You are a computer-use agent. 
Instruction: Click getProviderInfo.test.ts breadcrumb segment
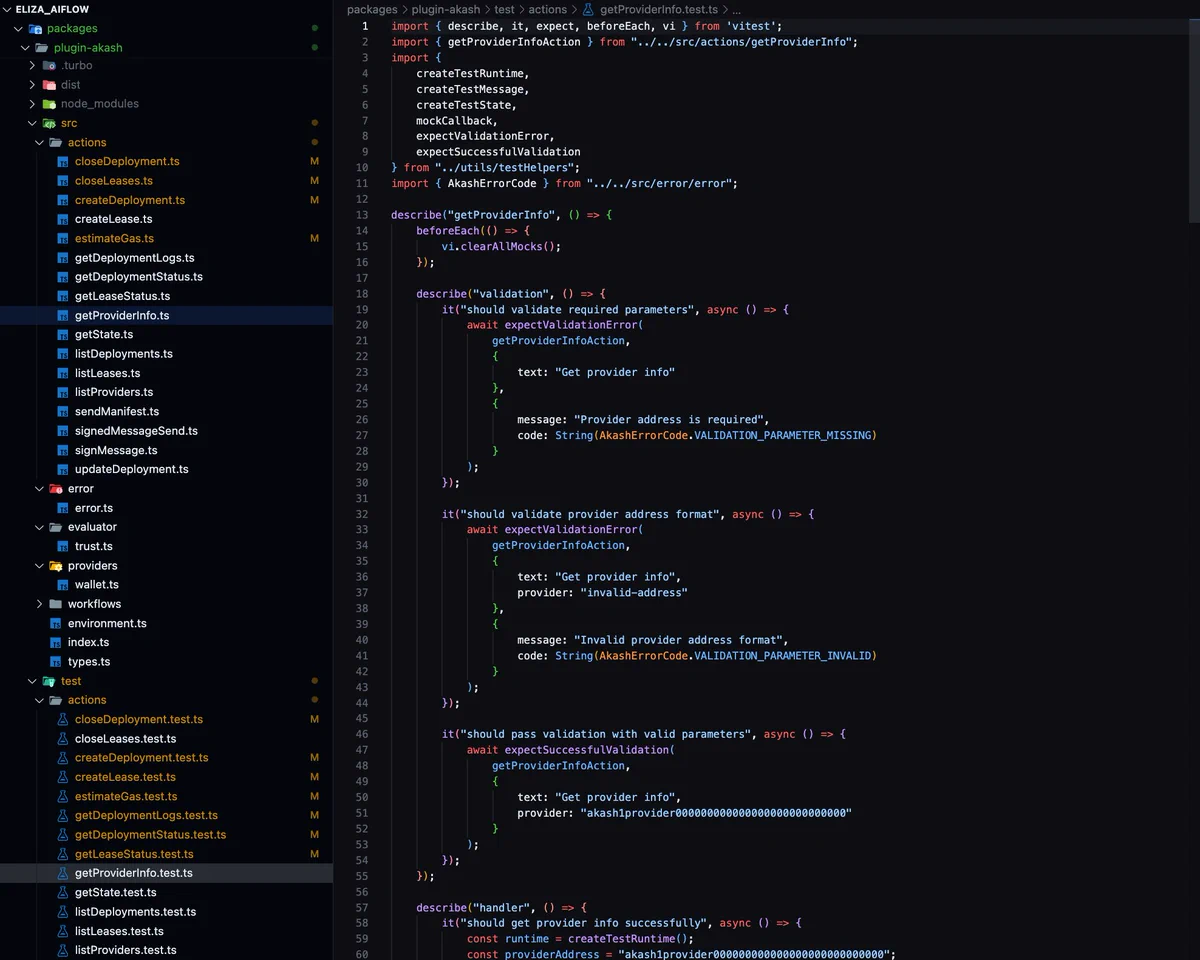pos(659,9)
